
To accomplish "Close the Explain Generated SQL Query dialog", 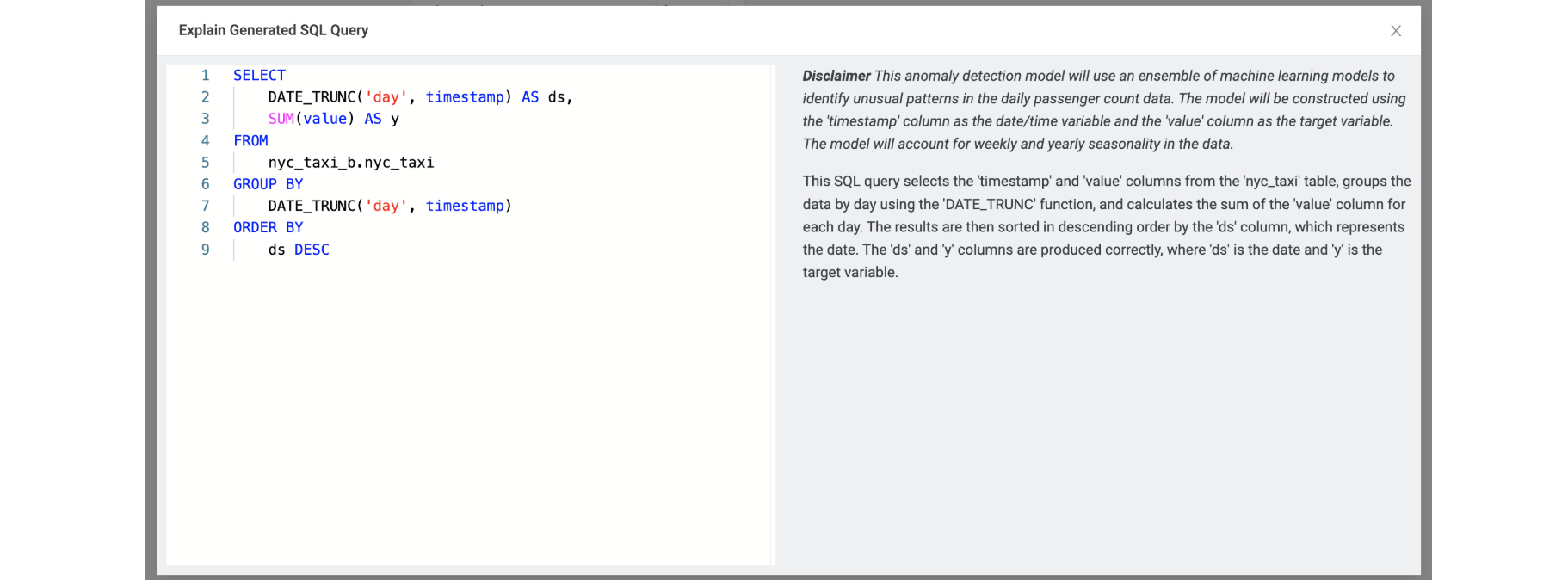I will pos(1395,31).
